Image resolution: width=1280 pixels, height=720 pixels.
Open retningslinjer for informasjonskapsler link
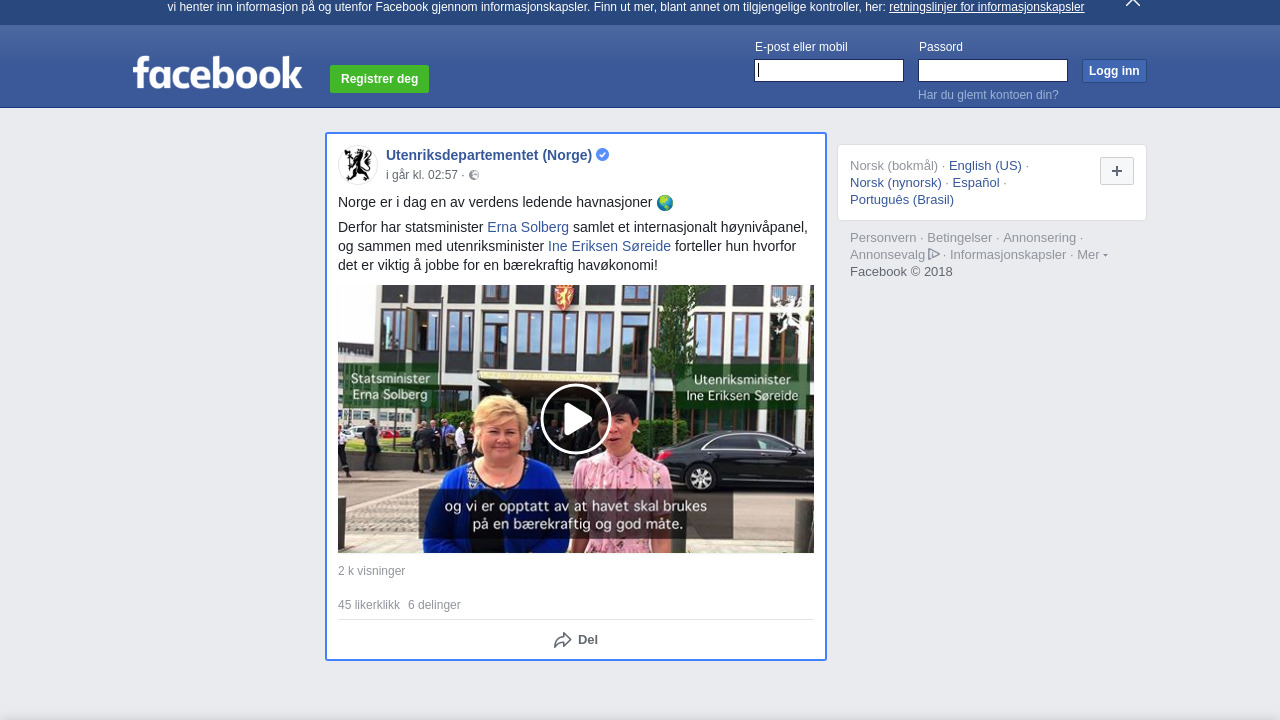click(986, 7)
